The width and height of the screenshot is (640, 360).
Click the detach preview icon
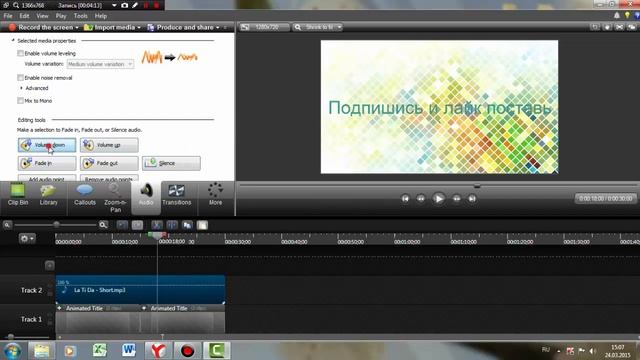point(631,27)
